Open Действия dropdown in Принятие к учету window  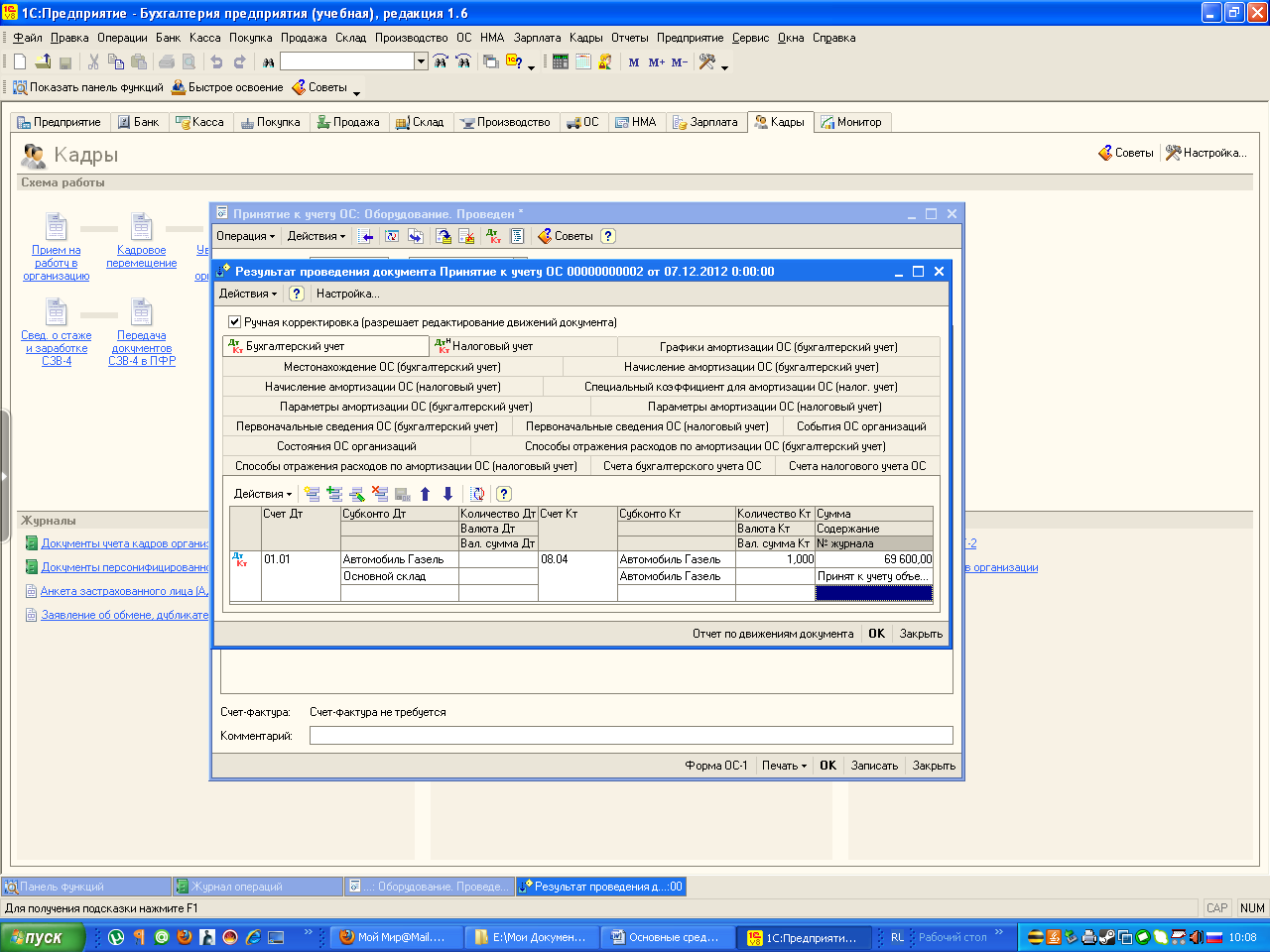[317, 236]
